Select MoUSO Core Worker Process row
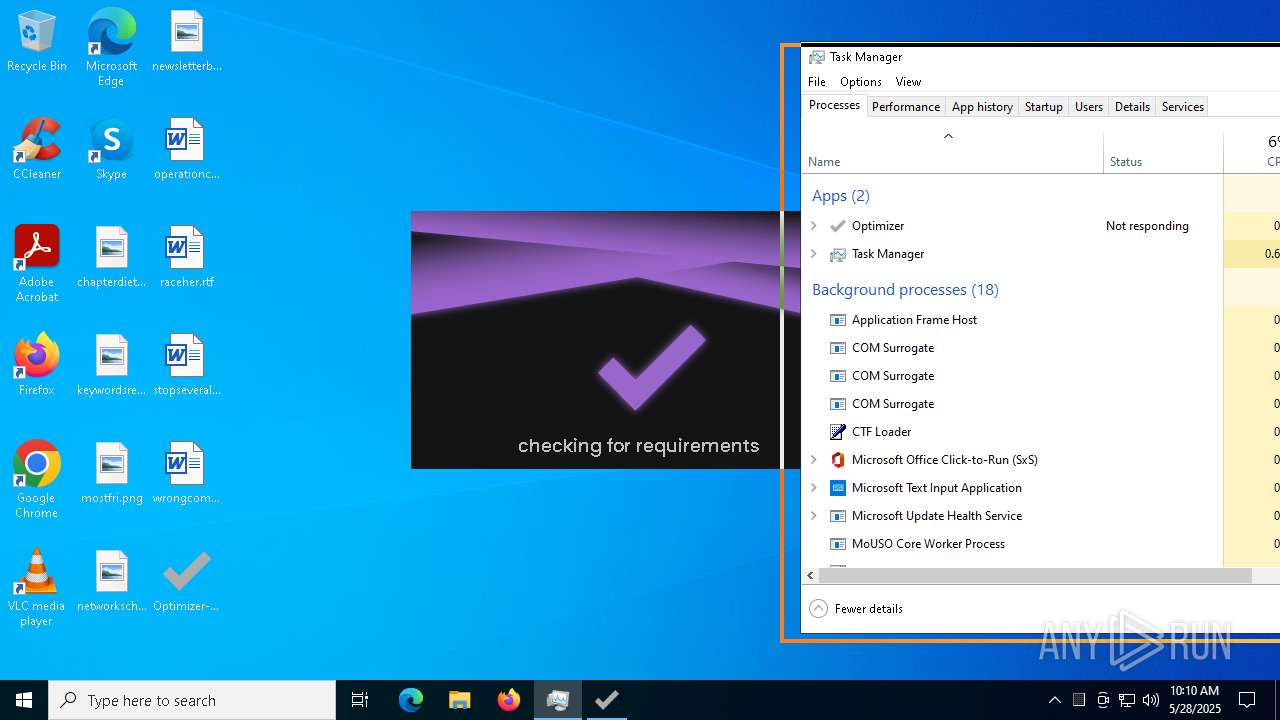Screen dimensions: 1280x720 (1040, 544)
